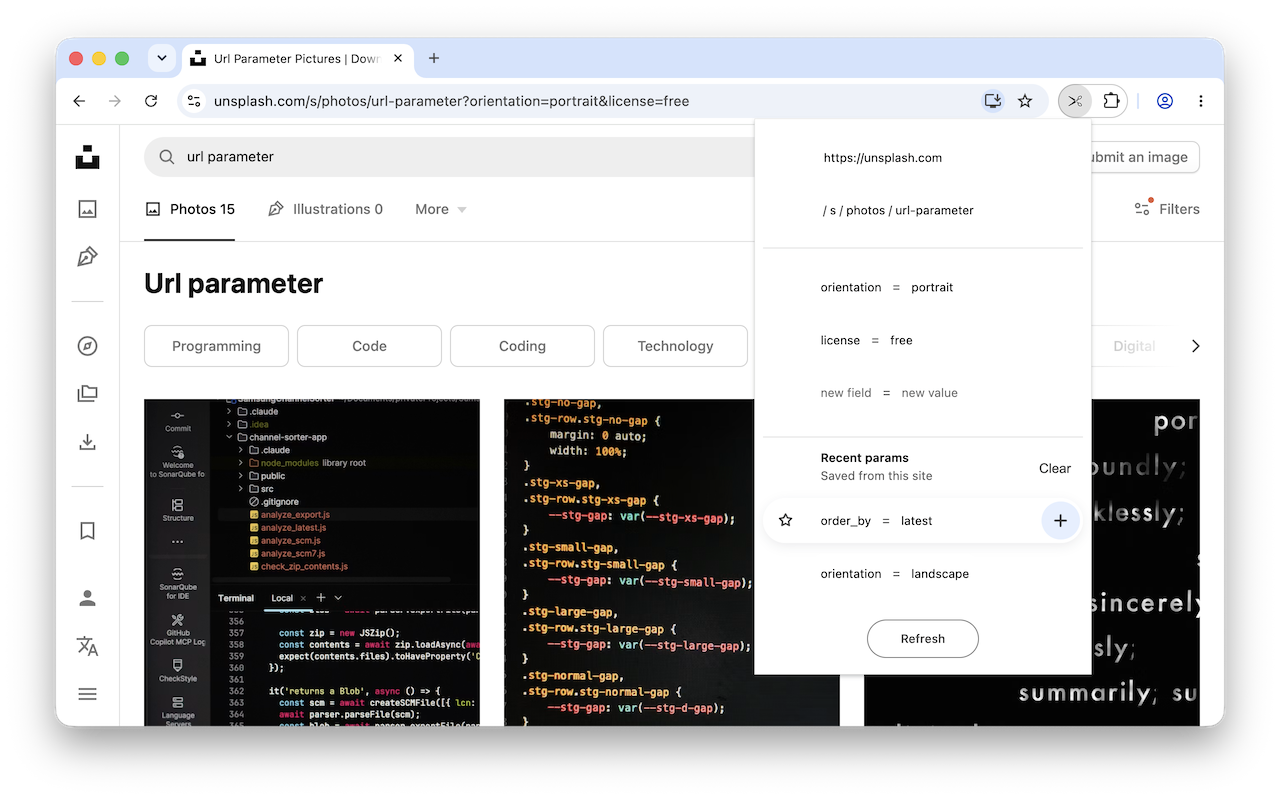
Task: Open the illustrations pen icon in the sidebar
Action: point(88,257)
